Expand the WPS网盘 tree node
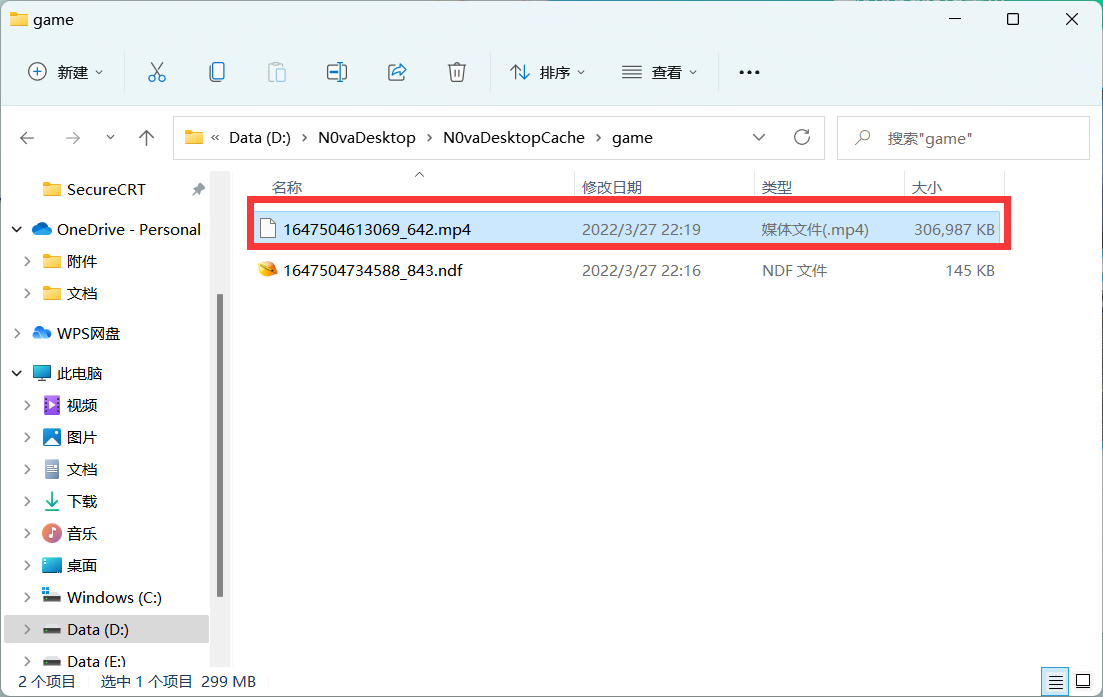The width and height of the screenshot is (1103, 697). pyautogui.click(x=17, y=333)
